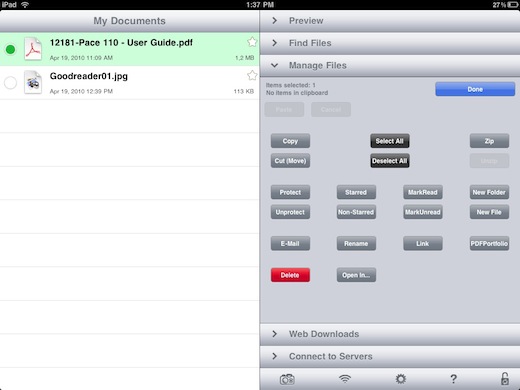Tap the battery indicator in status bar
The width and height of the screenshot is (520, 390).
512,5
